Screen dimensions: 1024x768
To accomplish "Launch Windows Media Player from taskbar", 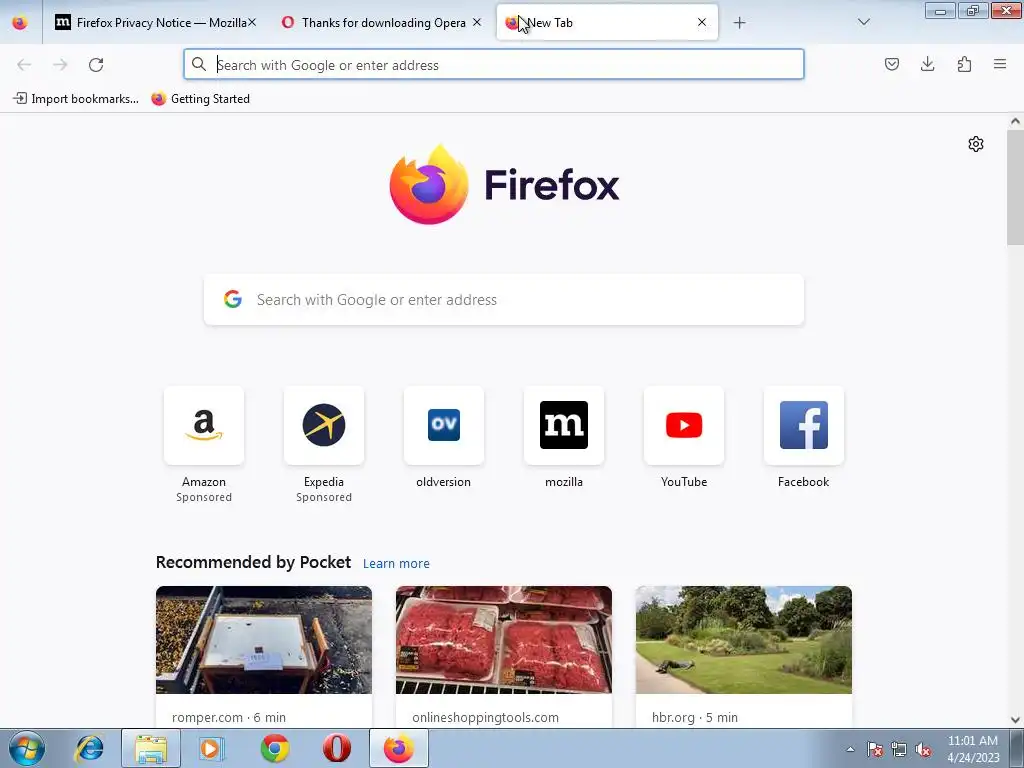I will [x=211, y=748].
